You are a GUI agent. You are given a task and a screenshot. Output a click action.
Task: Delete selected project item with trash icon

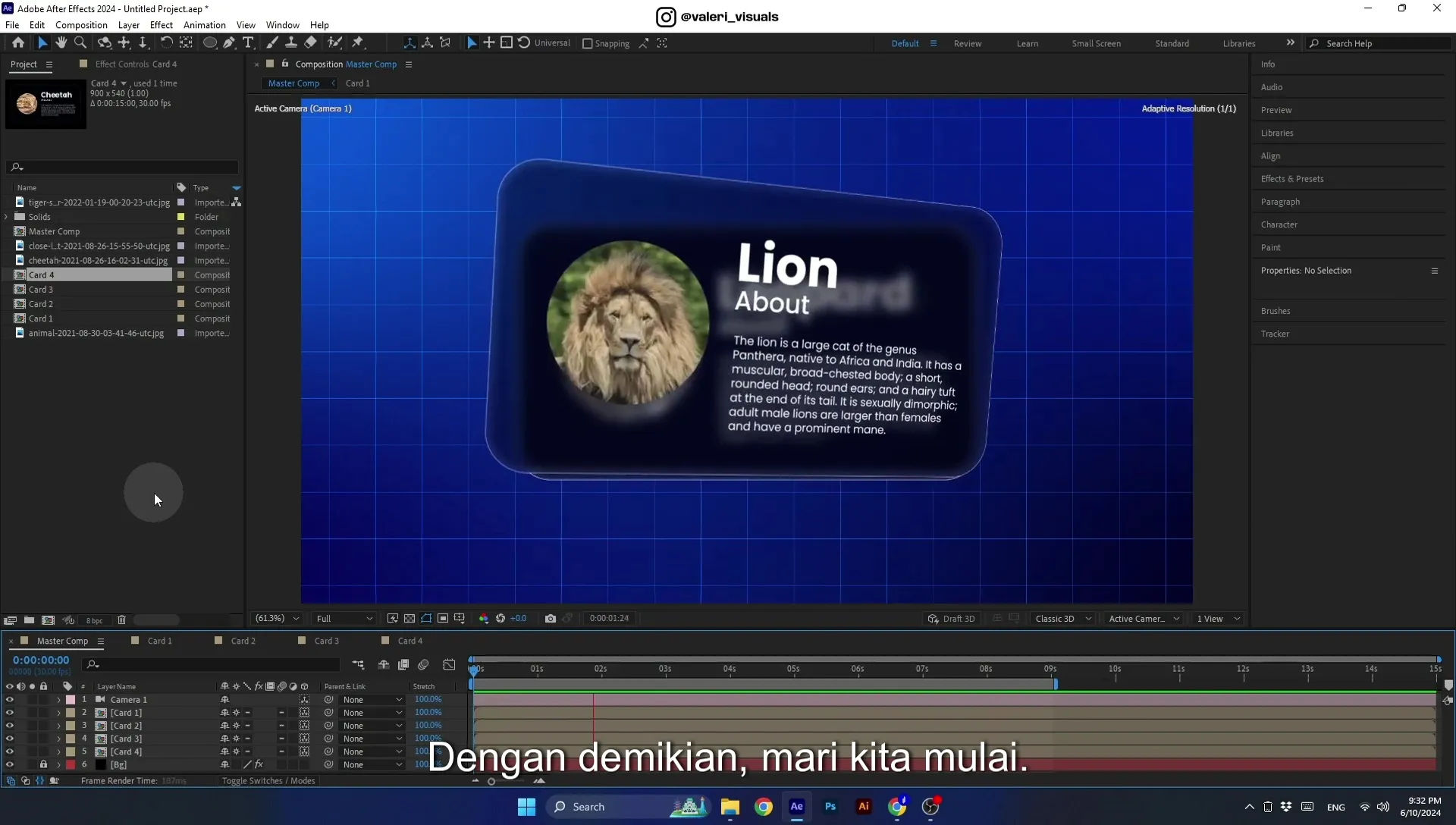pyautogui.click(x=121, y=620)
